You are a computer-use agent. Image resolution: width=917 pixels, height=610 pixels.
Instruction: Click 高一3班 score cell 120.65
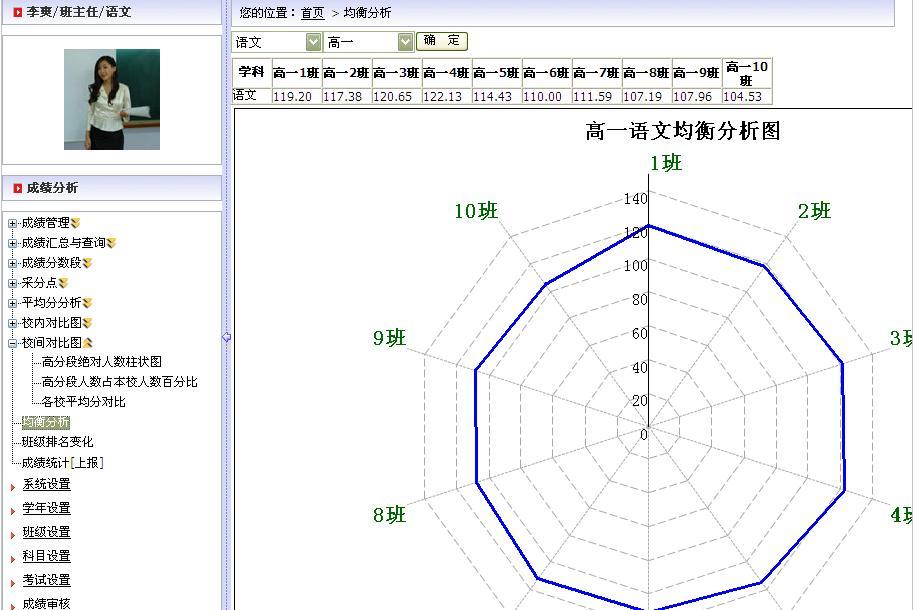tap(397, 97)
